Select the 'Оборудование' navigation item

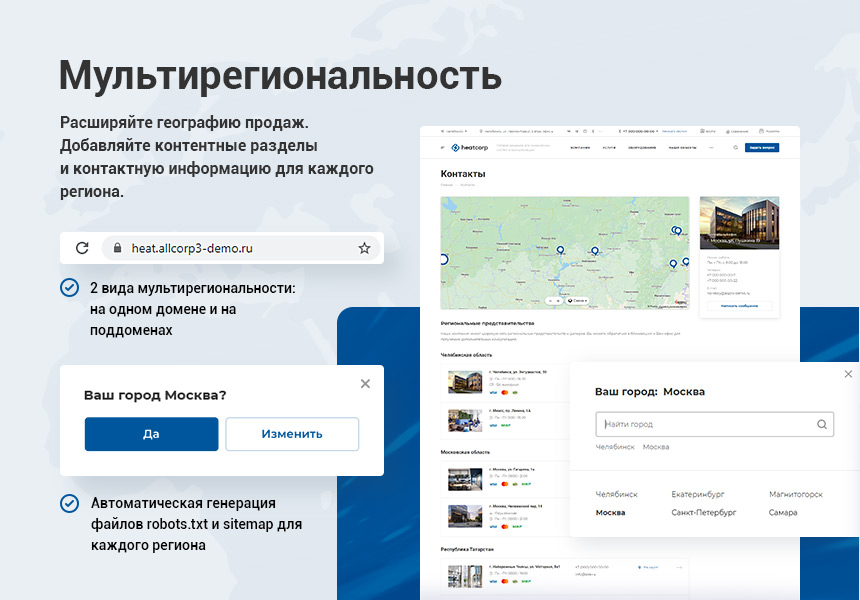click(640, 146)
